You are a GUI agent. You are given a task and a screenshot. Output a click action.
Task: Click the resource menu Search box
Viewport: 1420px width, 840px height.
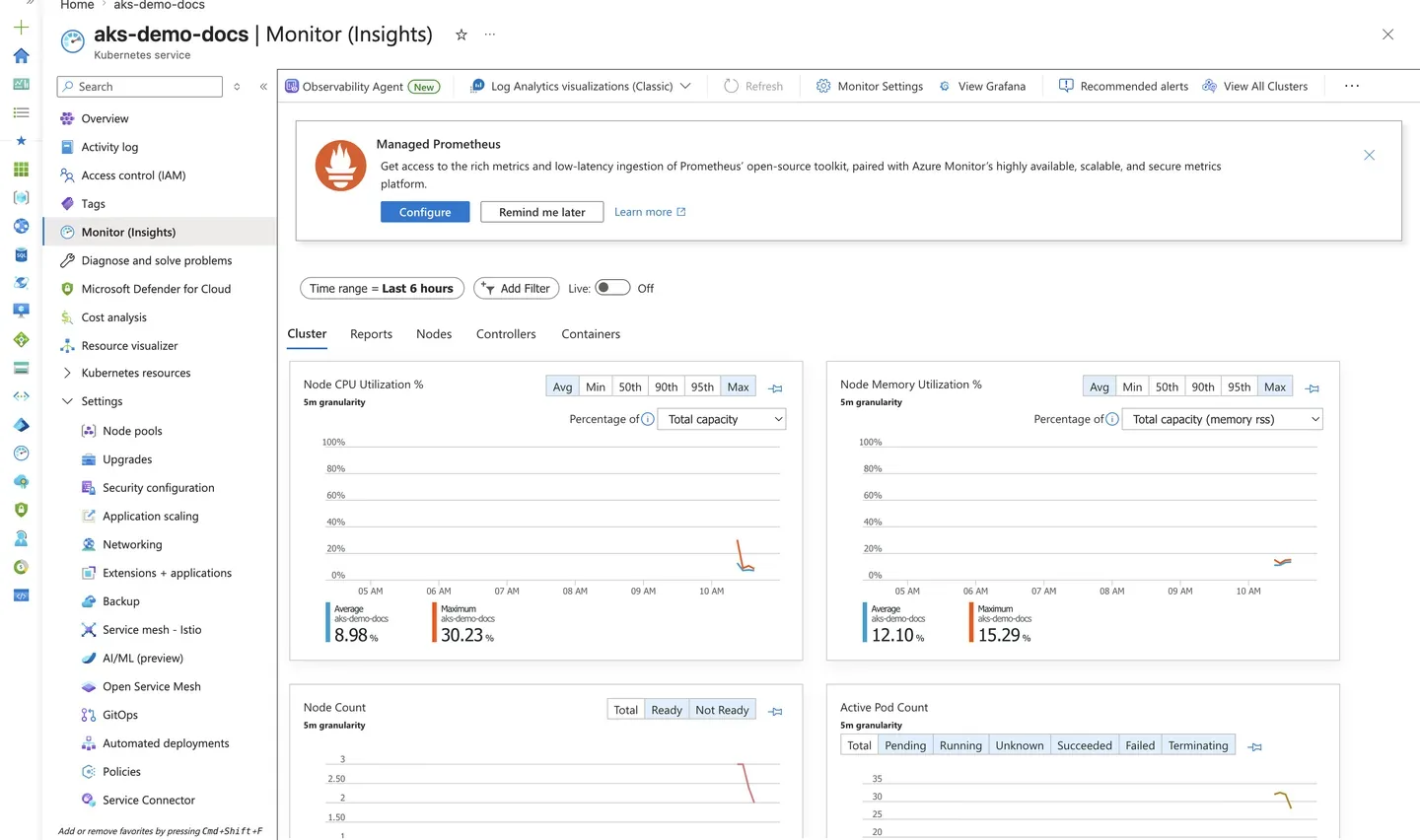pos(140,87)
